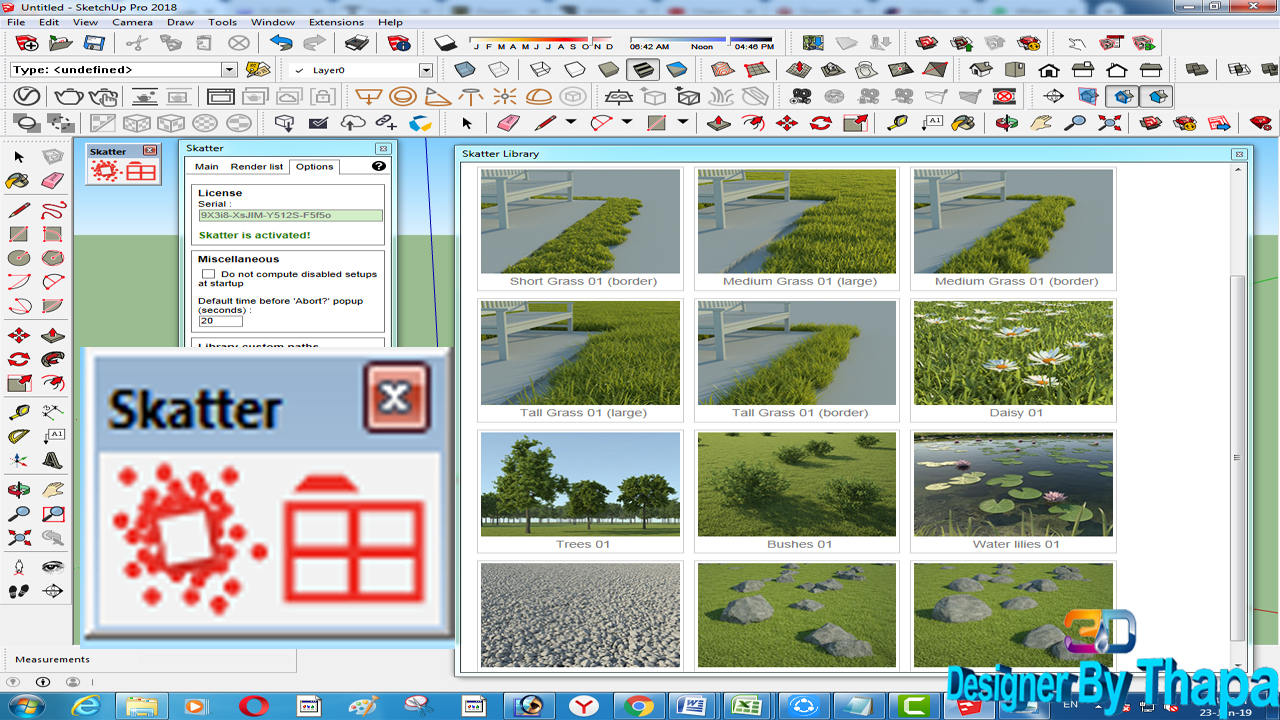Toggle Display Section Planes
The height and width of the screenshot is (720, 1280).
coord(1087,96)
